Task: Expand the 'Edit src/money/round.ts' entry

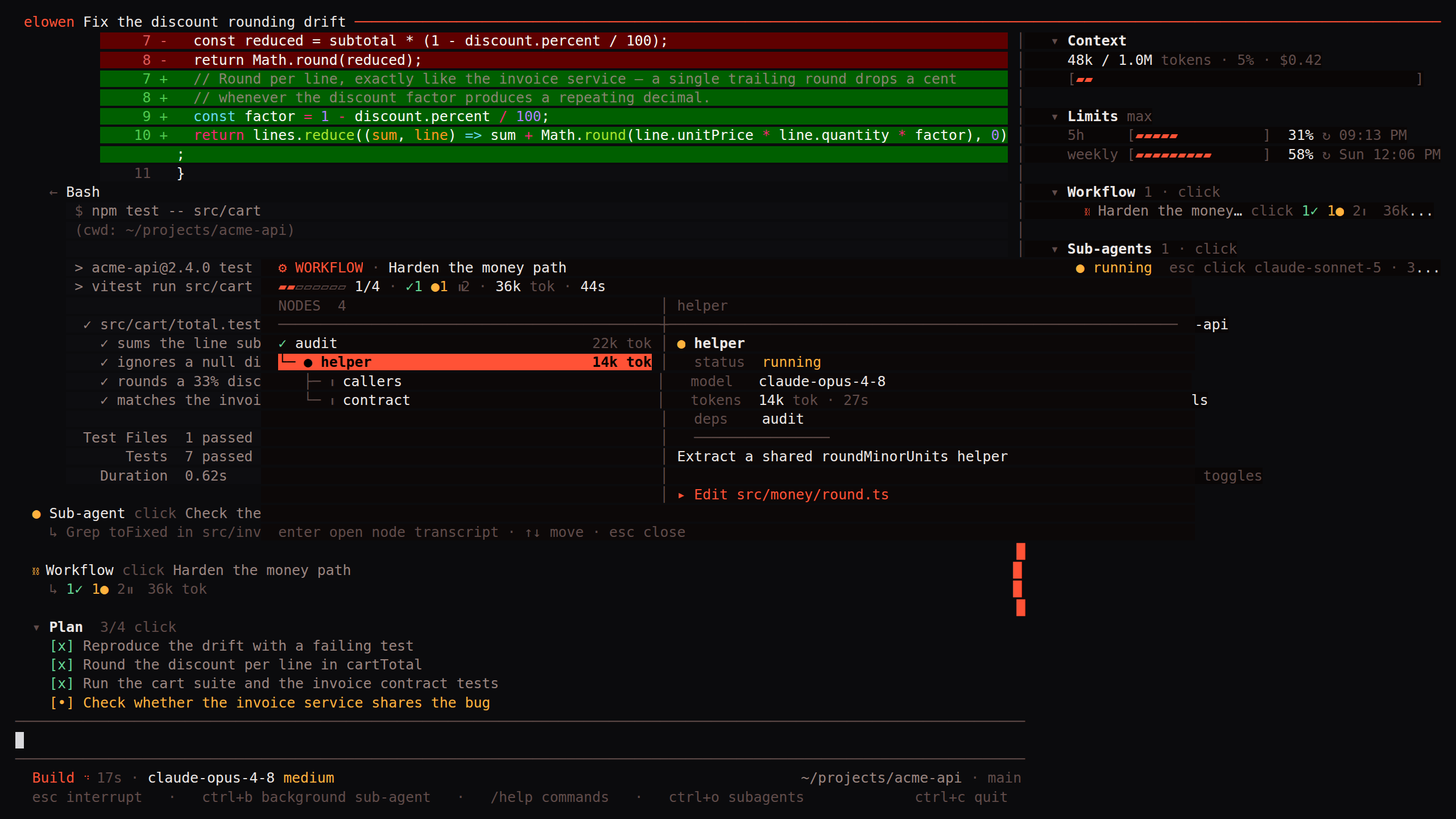Action: point(783,495)
